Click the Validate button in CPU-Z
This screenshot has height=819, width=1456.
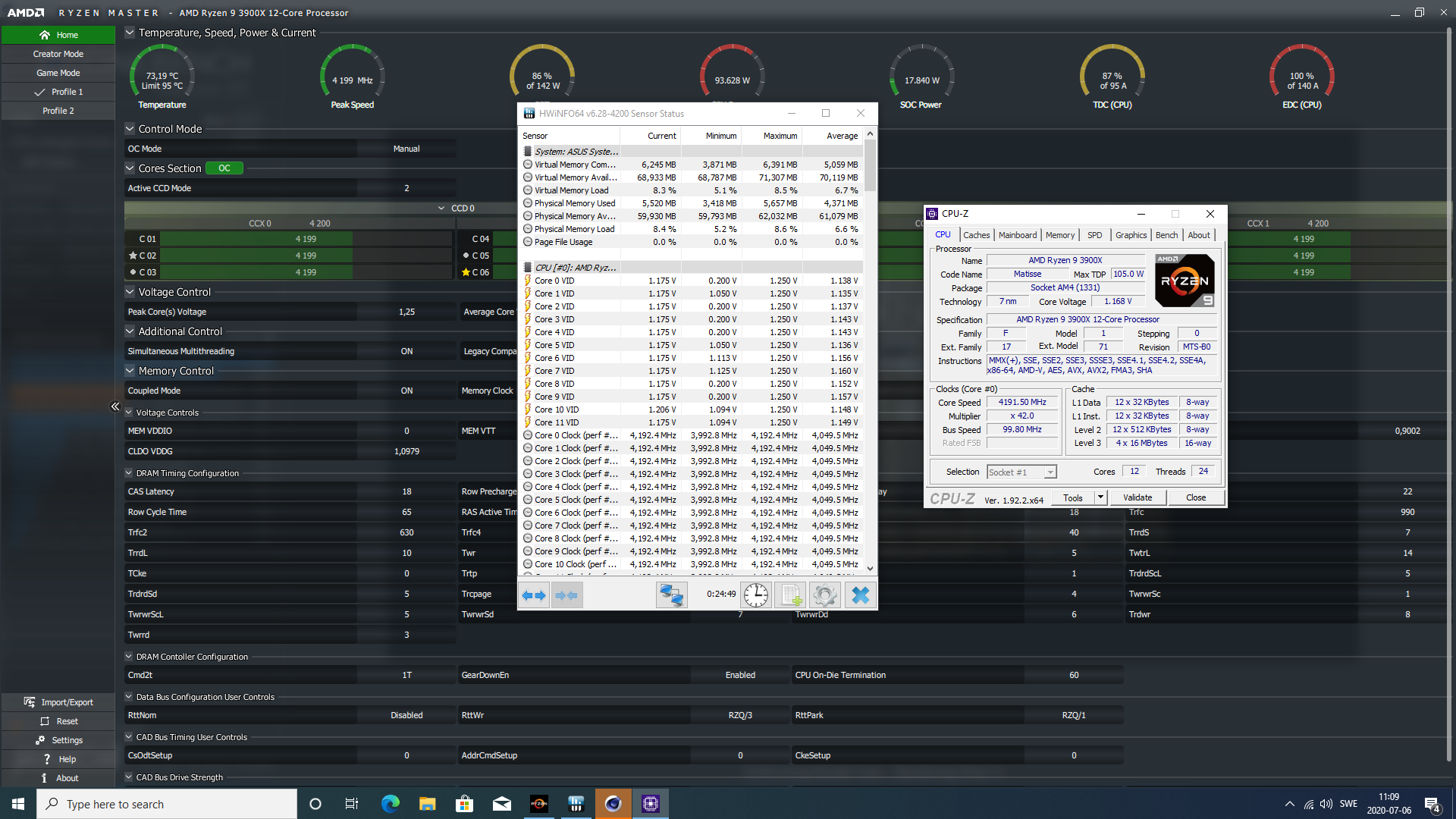click(x=1137, y=497)
